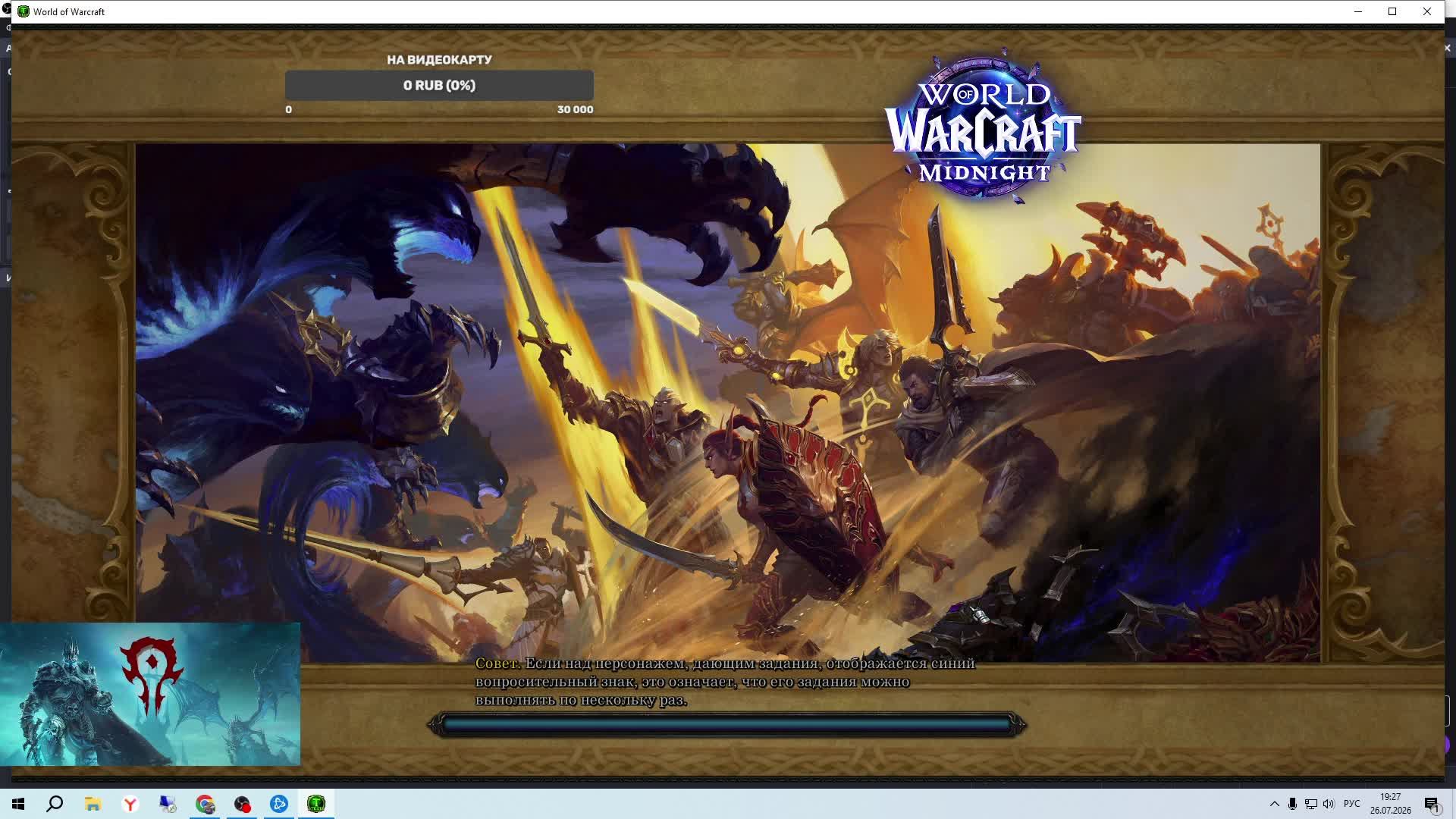
Task: Click the 30 000 goal maximum label
Action: 575,110
